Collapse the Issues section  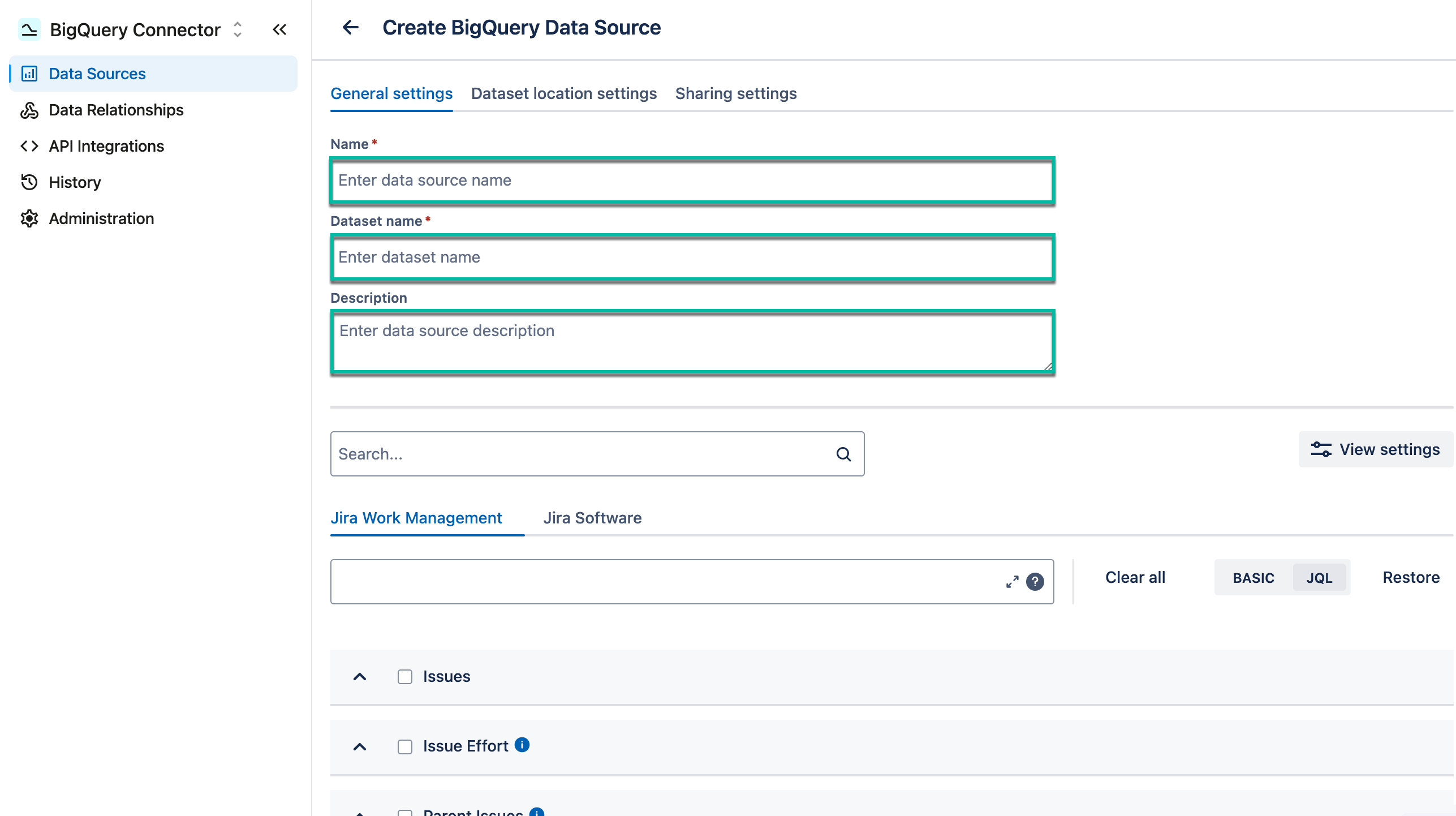pyautogui.click(x=360, y=677)
